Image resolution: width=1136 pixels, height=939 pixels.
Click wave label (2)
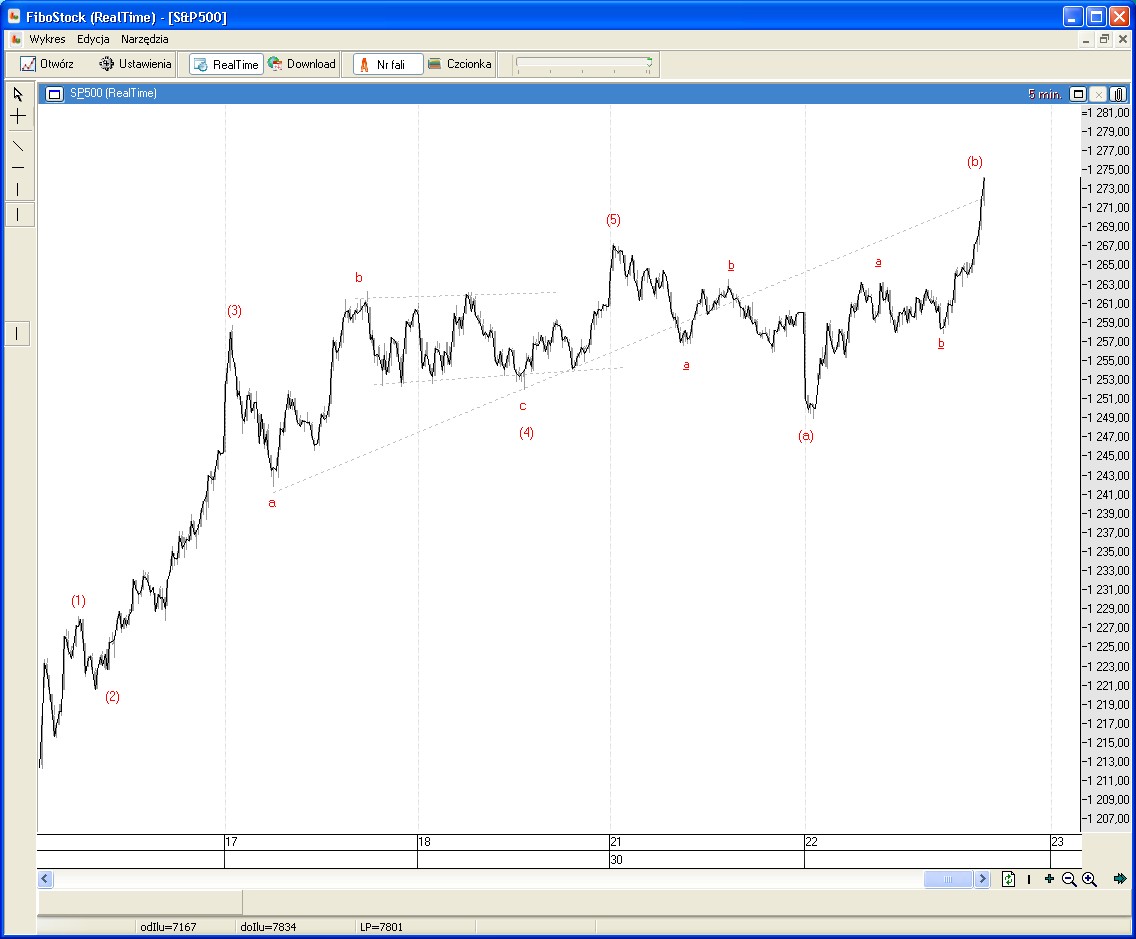(x=112, y=696)
